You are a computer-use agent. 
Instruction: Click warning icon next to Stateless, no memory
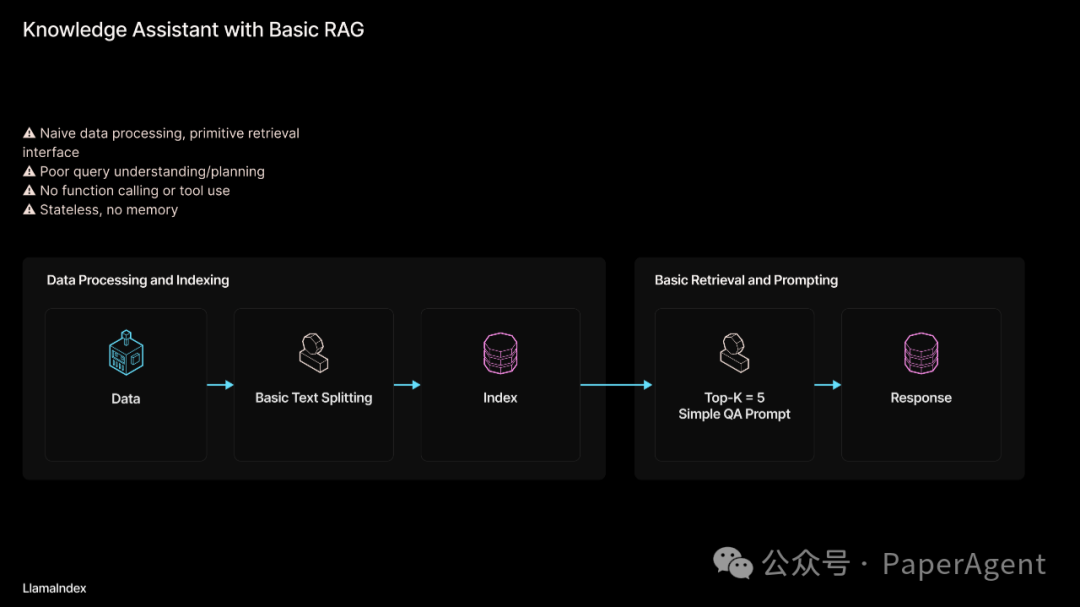(29, 210)
